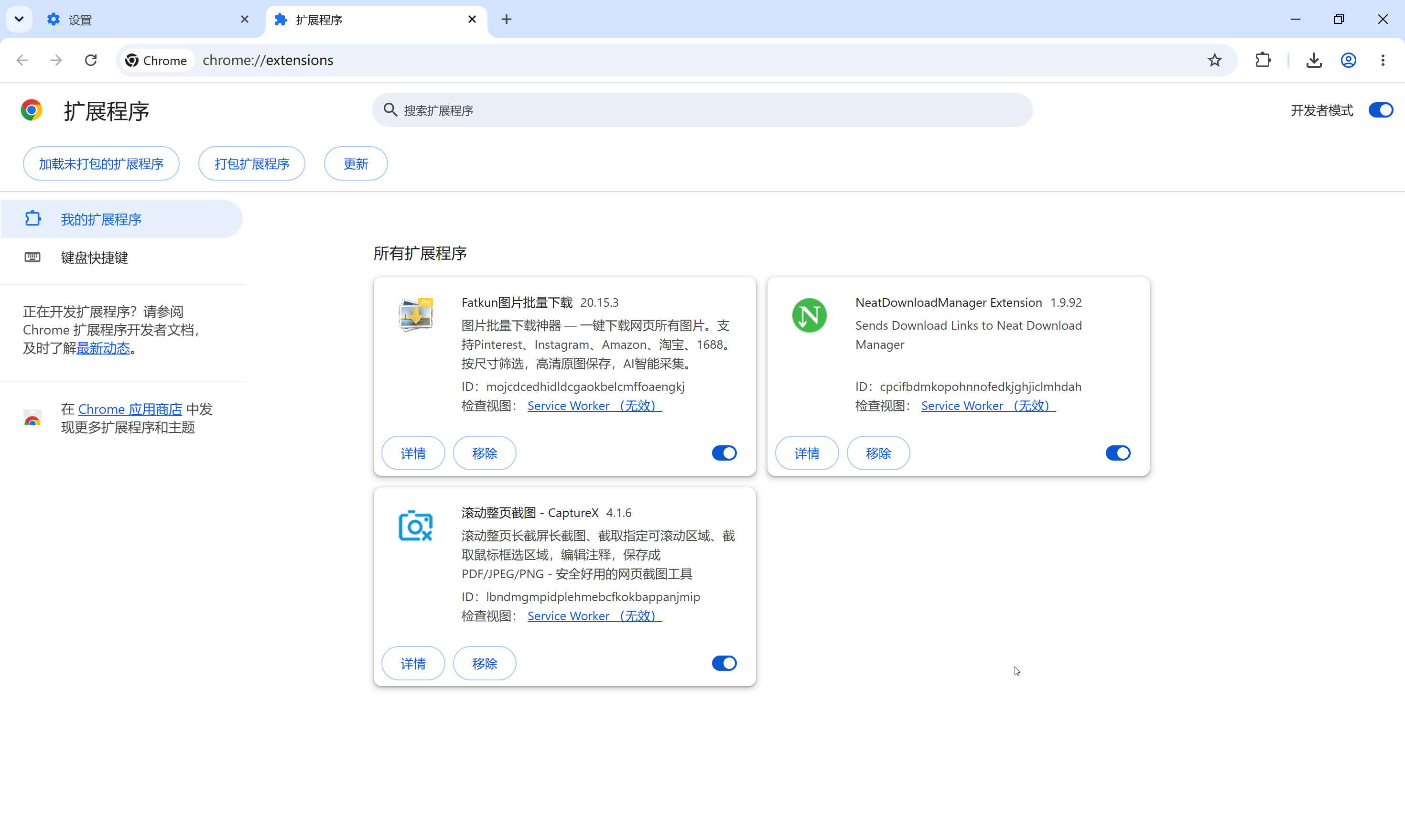
Task: Click 移除 for 滚动整页截图 - CaptureX
Action: coord(485,663)
